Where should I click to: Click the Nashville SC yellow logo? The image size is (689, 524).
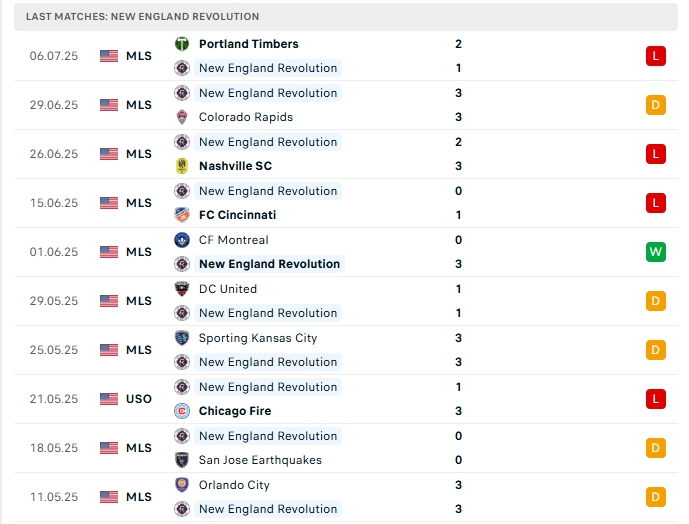pyautogui.click(x=182, y=166)
